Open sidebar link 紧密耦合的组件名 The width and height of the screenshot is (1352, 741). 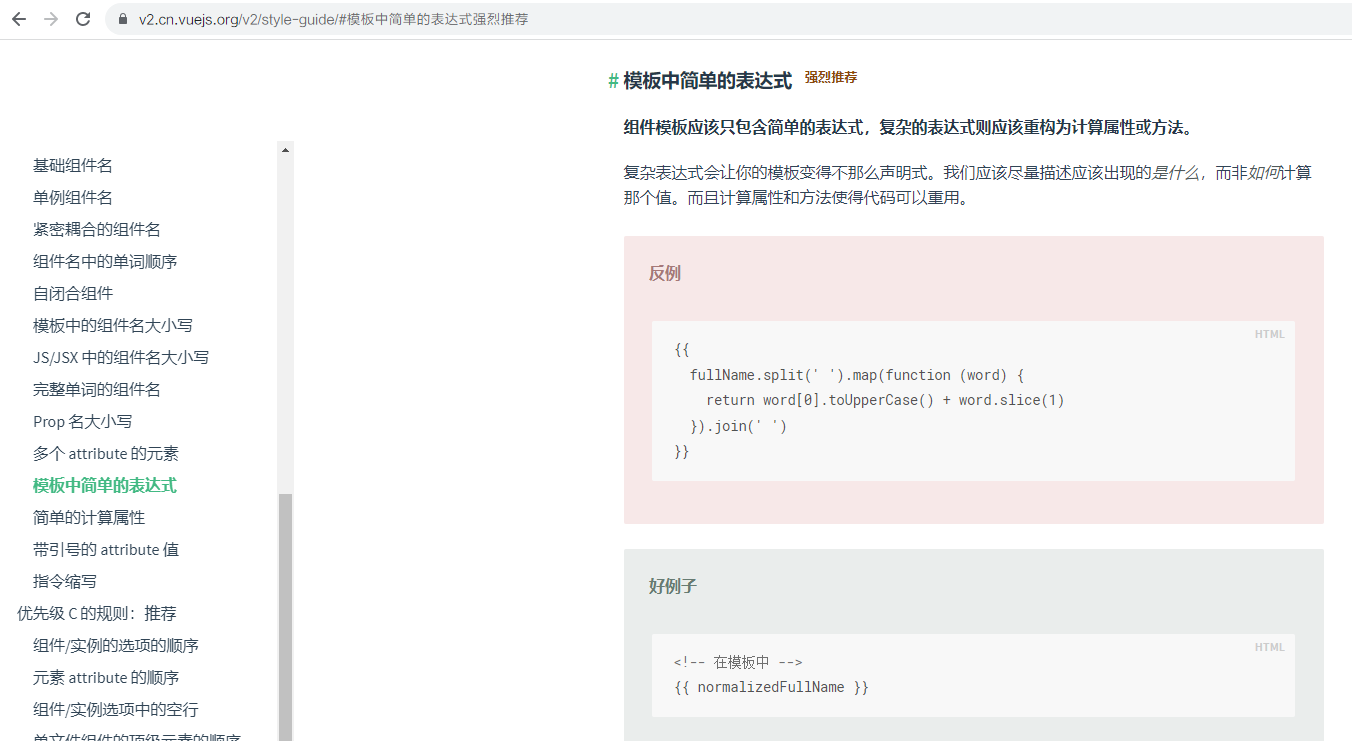pos(97,229)
